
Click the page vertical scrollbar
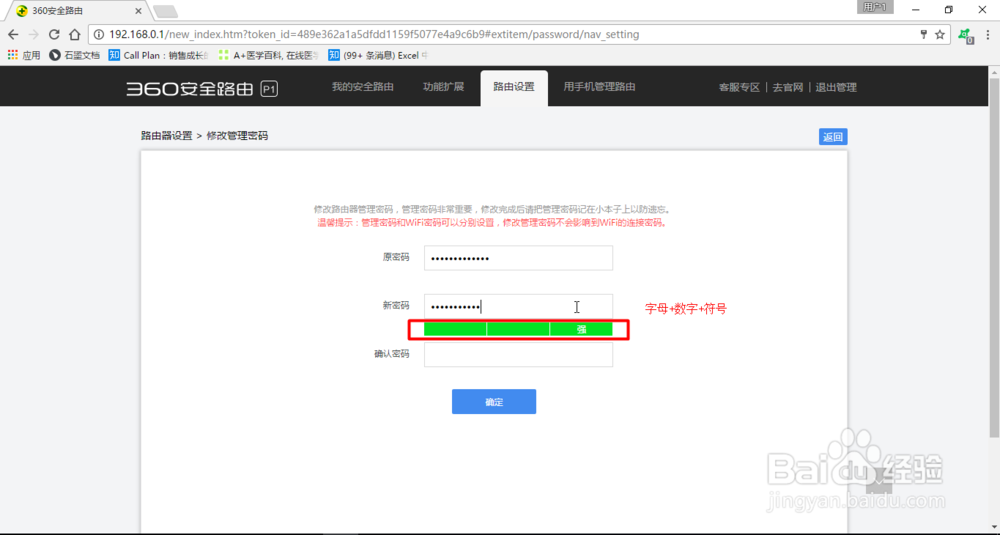point(994,257)
